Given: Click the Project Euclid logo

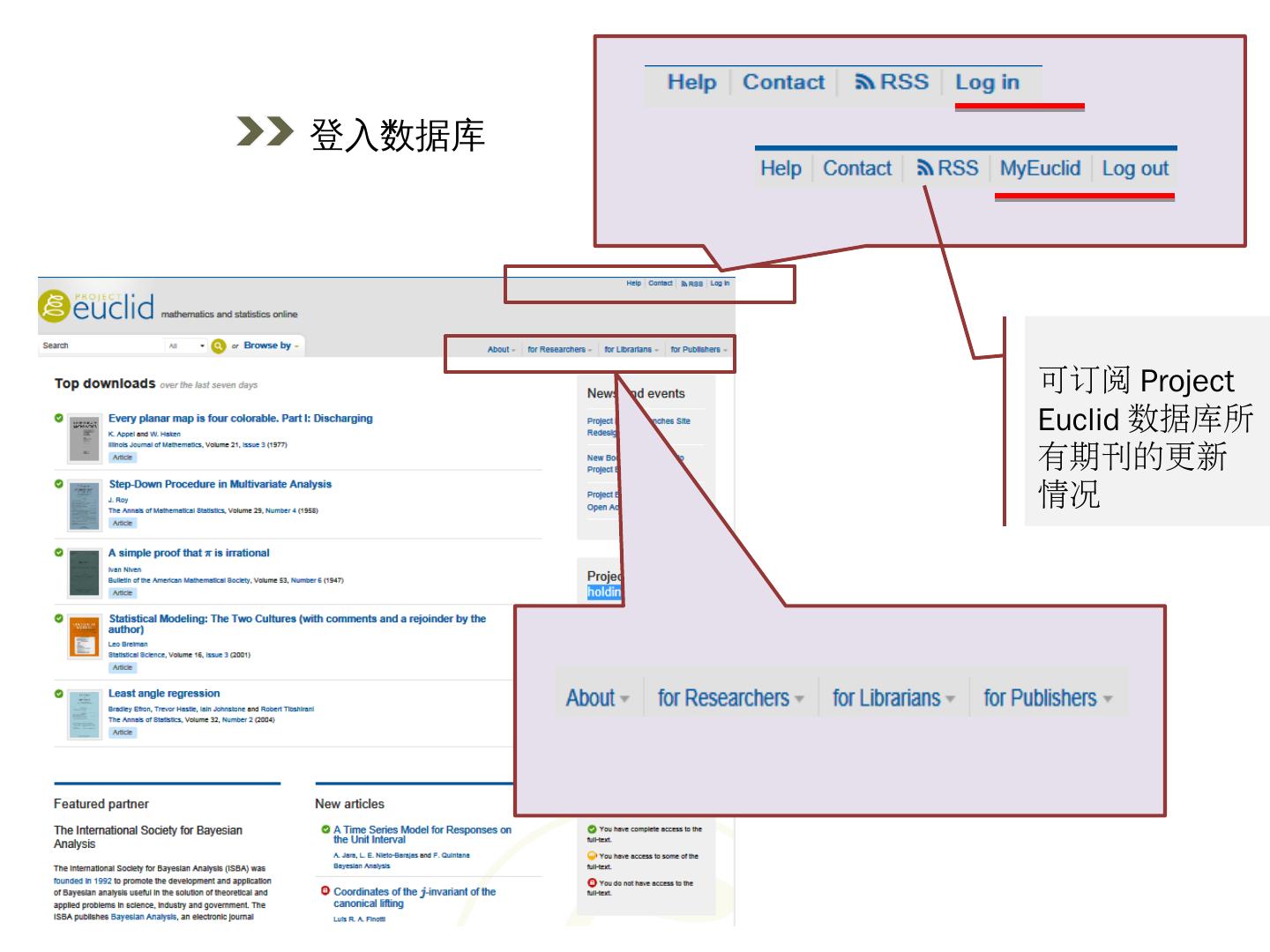Looking at the screenshot, I should coord(97,306).
